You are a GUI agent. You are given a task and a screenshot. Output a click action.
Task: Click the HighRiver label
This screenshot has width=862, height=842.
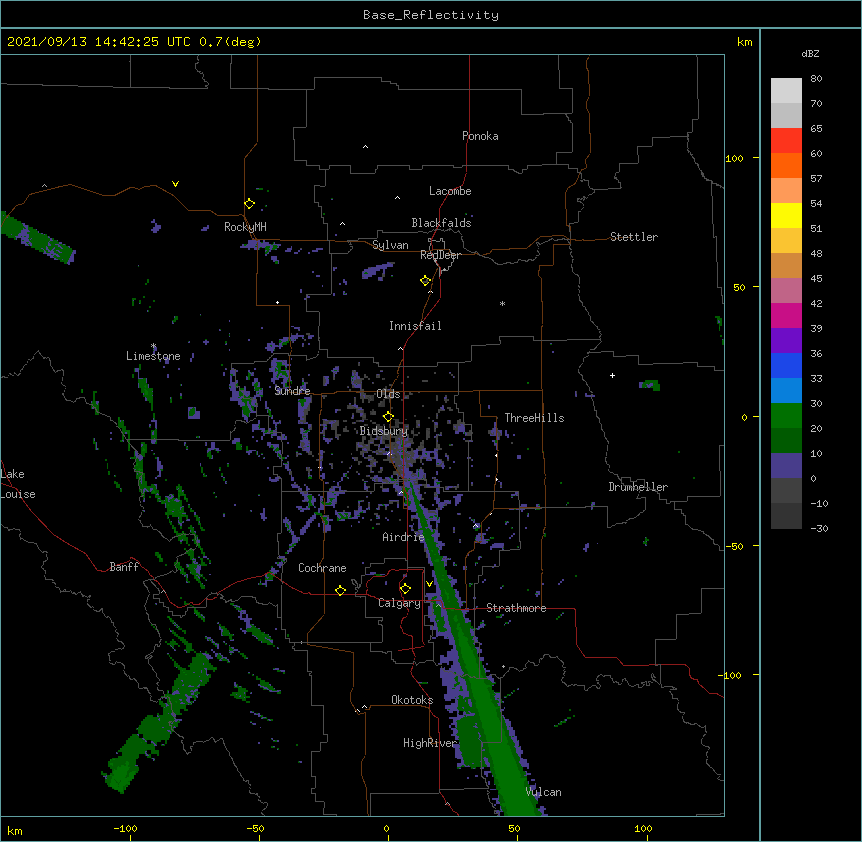[430, 743]
